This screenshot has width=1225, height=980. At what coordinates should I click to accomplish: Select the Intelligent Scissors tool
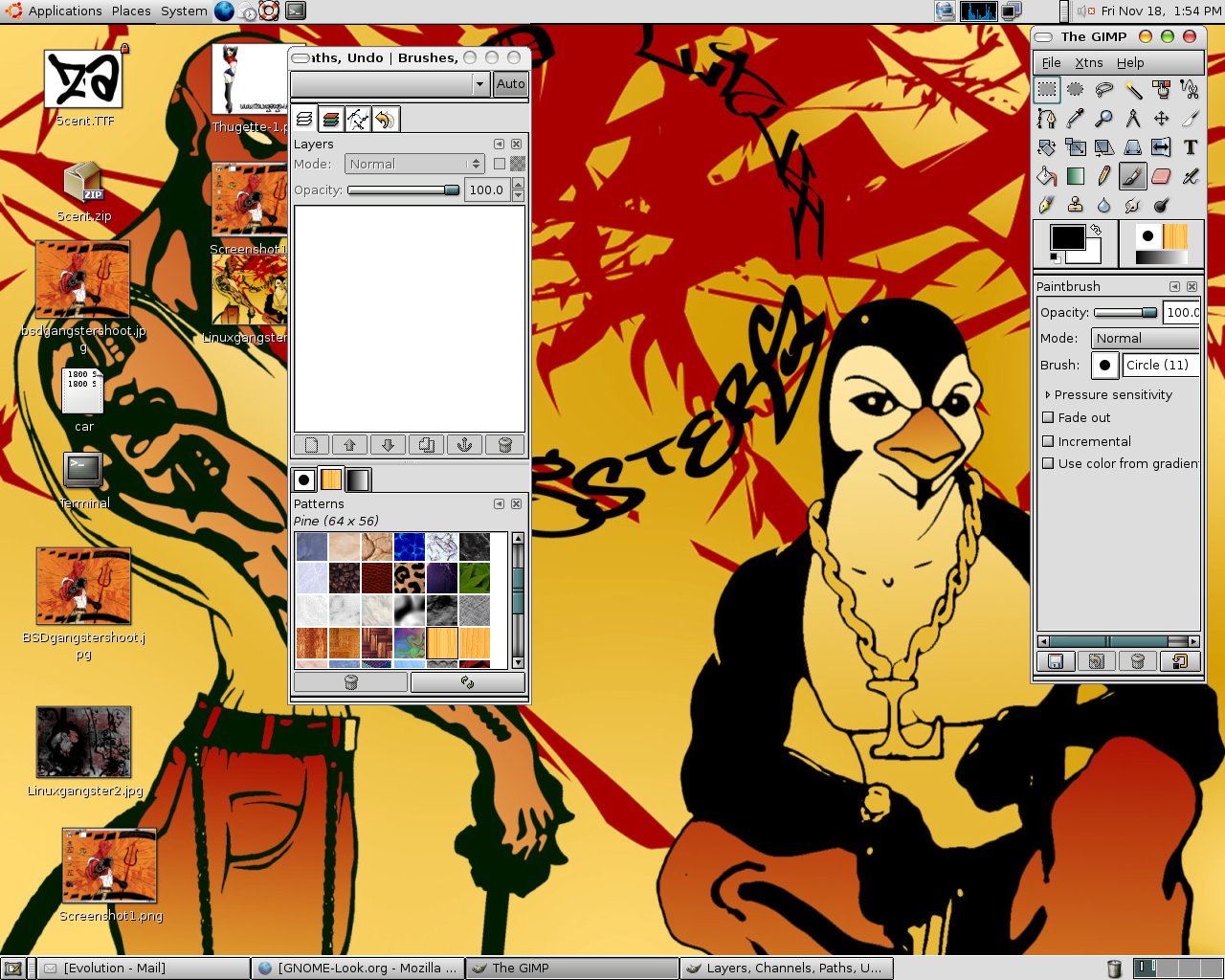(1191, 90)
